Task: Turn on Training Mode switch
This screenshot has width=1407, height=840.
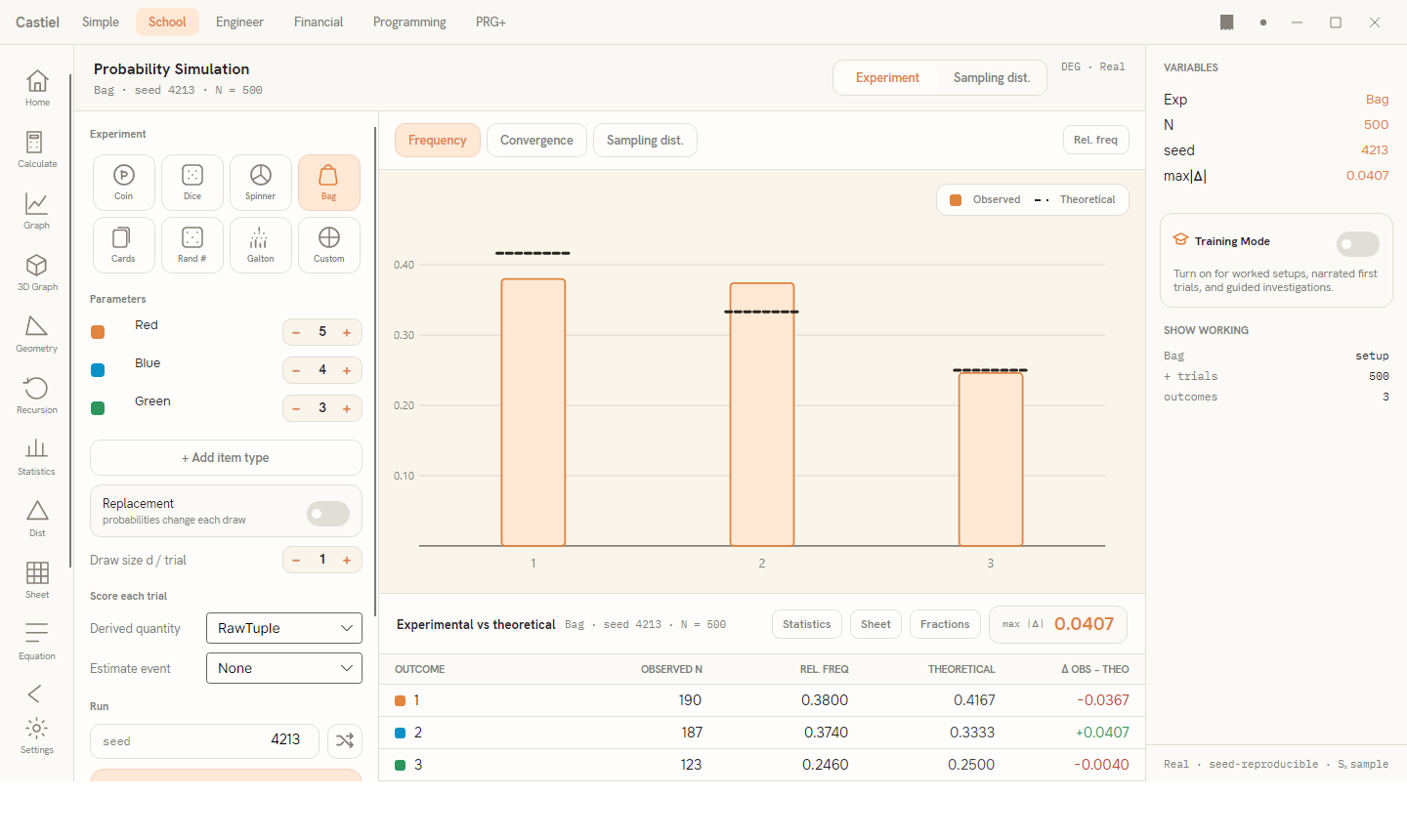Action: [1358, 244]
